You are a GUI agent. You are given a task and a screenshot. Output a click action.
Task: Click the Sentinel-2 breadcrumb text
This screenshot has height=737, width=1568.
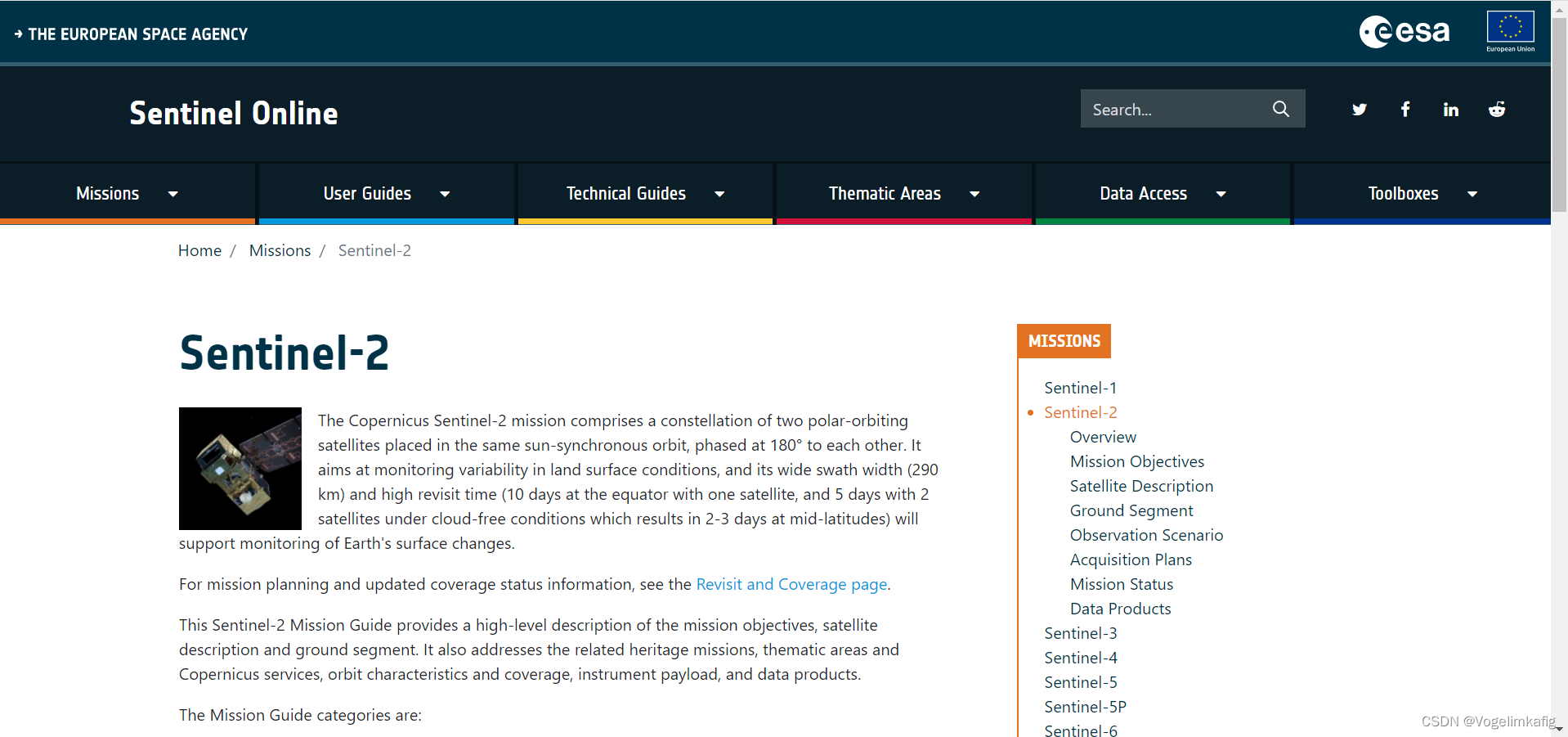(374, 250)
